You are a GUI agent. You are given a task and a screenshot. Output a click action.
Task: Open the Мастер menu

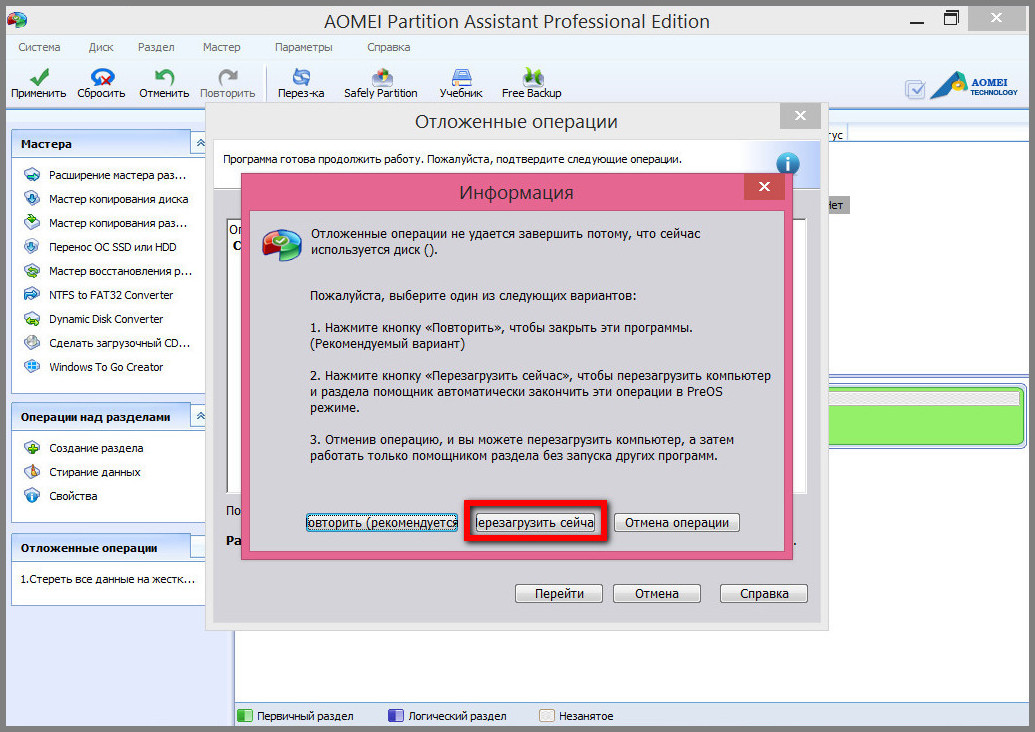221,48
